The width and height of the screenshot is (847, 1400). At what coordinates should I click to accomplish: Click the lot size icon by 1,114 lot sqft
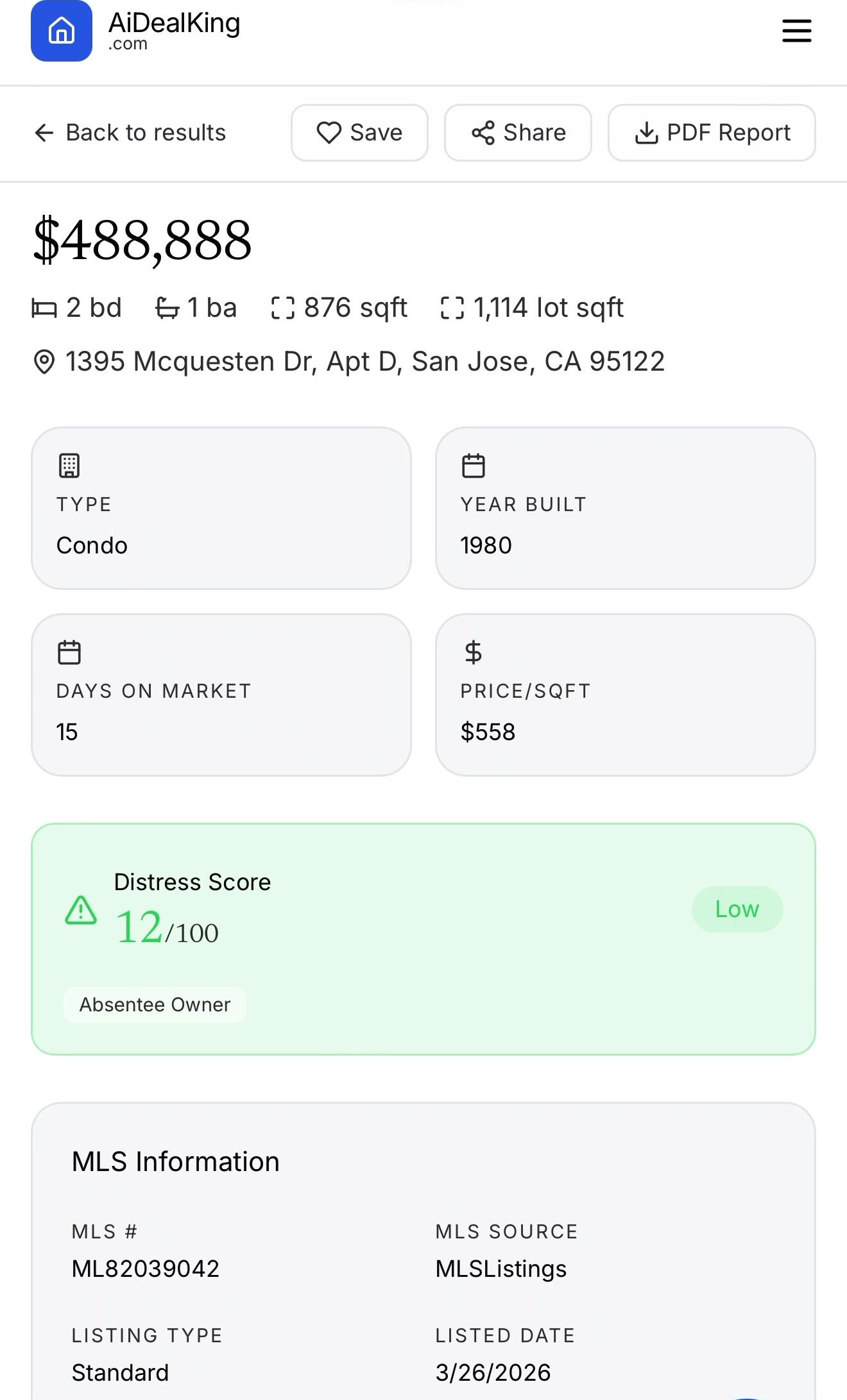pos(452,308)
